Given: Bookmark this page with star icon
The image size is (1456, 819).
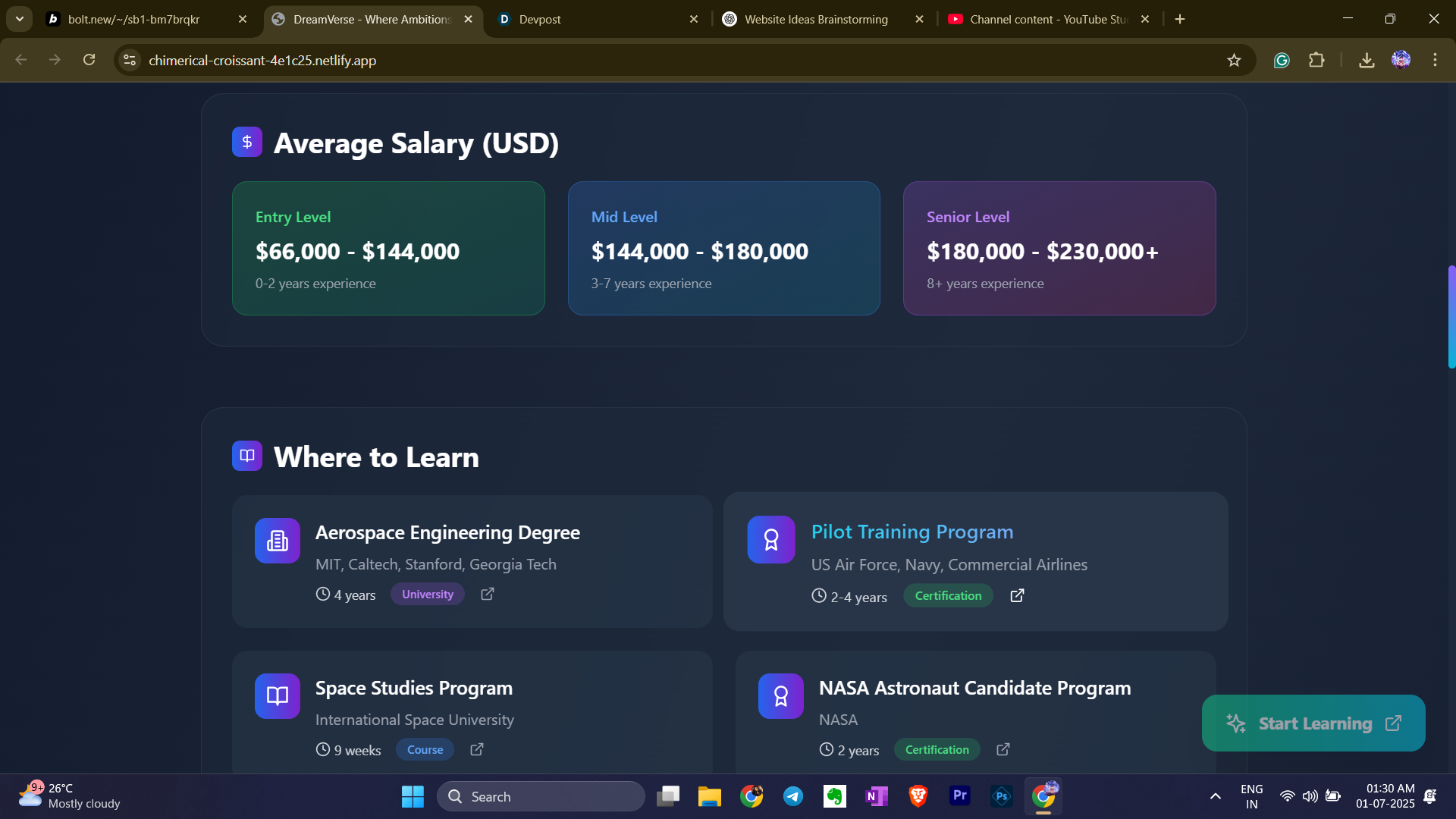Looking at the screenshot, I should pyautogui.click(x=1234, y=60).
